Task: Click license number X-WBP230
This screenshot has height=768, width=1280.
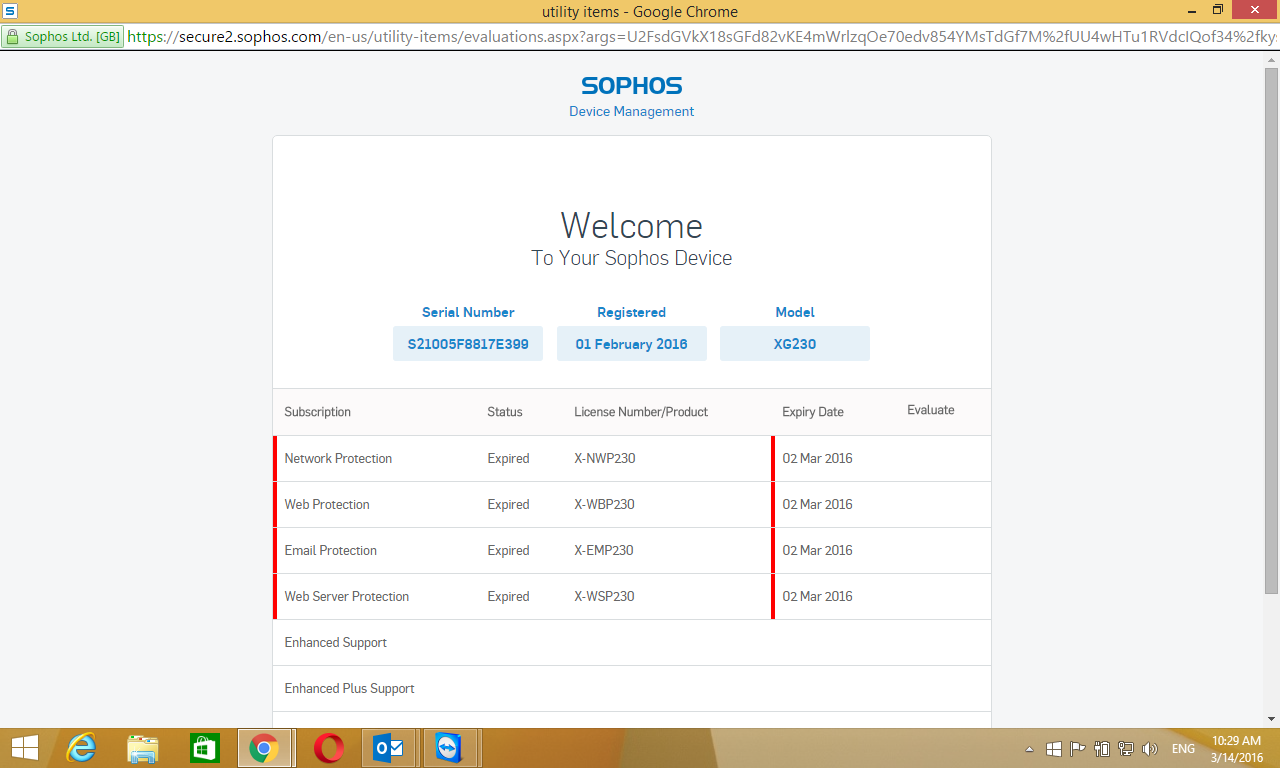Action: click(604, 504)
